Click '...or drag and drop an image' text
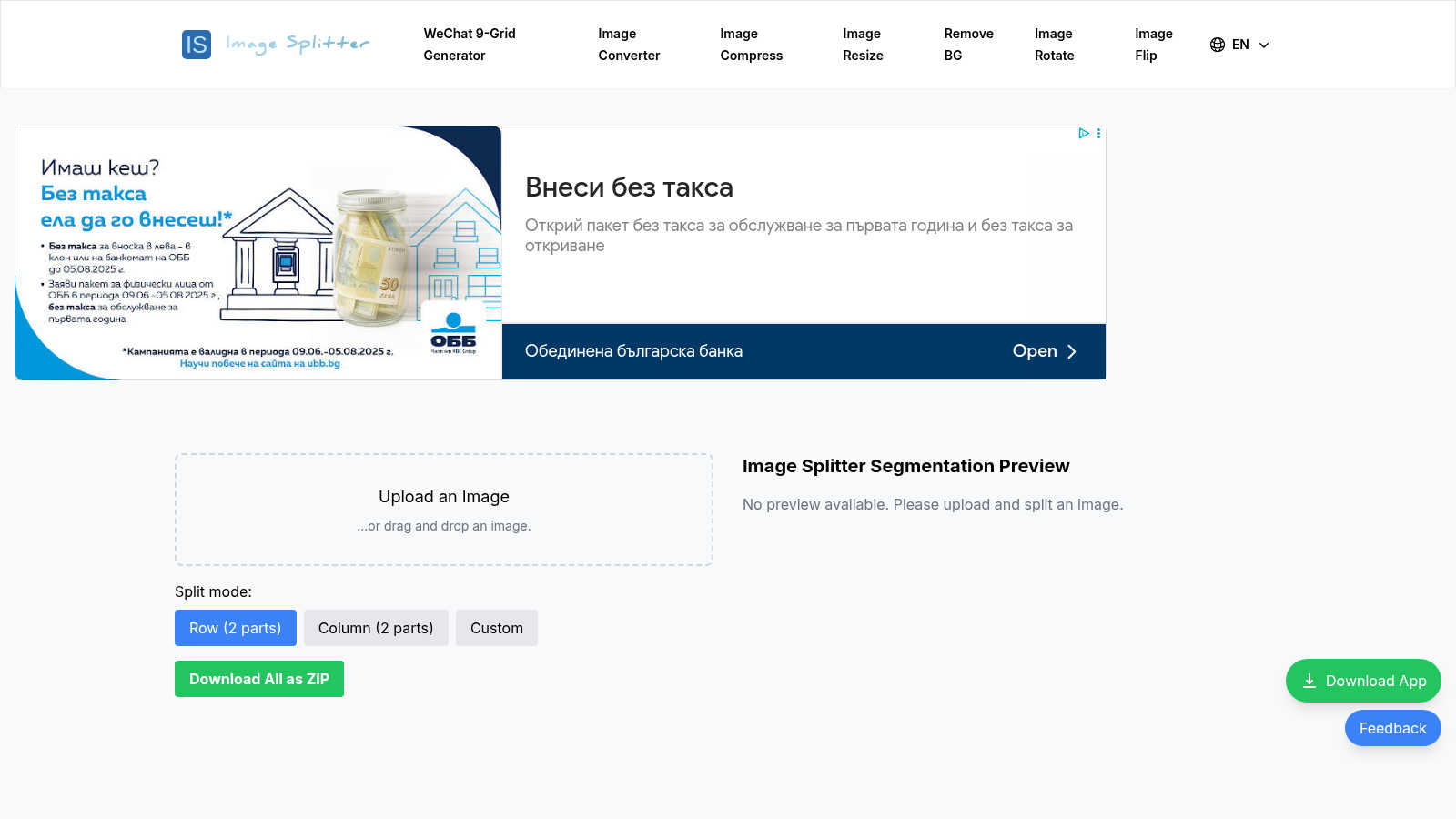Image resolution: width=1456 pixels, height=819 pixels. [444, 526]
